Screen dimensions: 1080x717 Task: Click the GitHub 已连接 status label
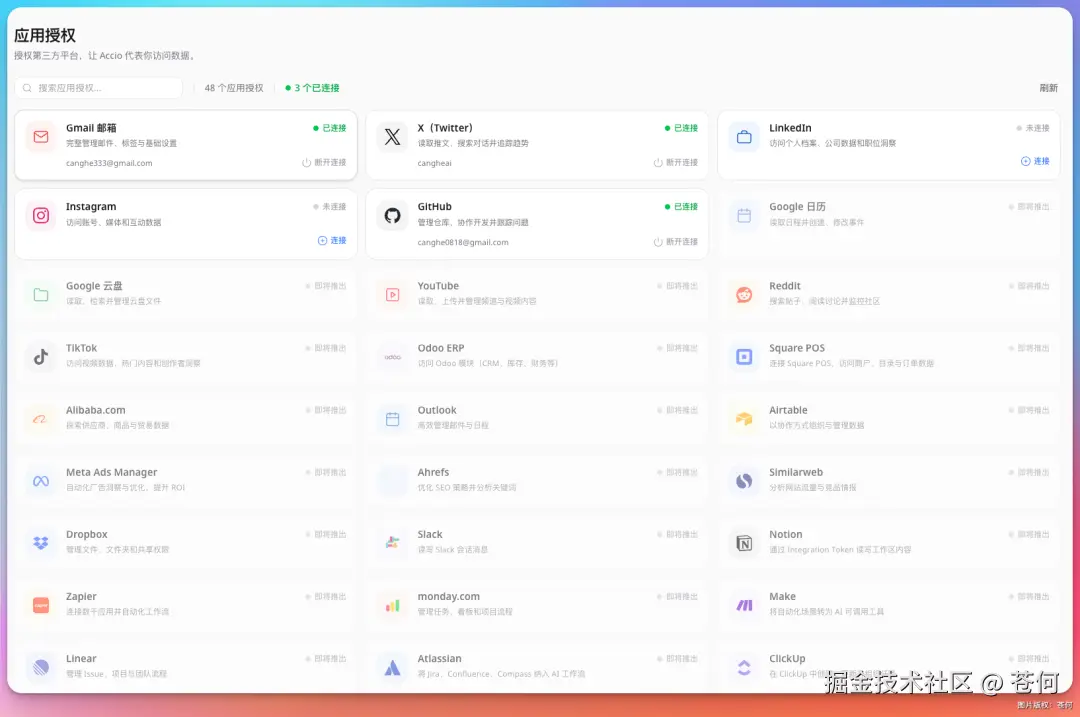(681, 207)
